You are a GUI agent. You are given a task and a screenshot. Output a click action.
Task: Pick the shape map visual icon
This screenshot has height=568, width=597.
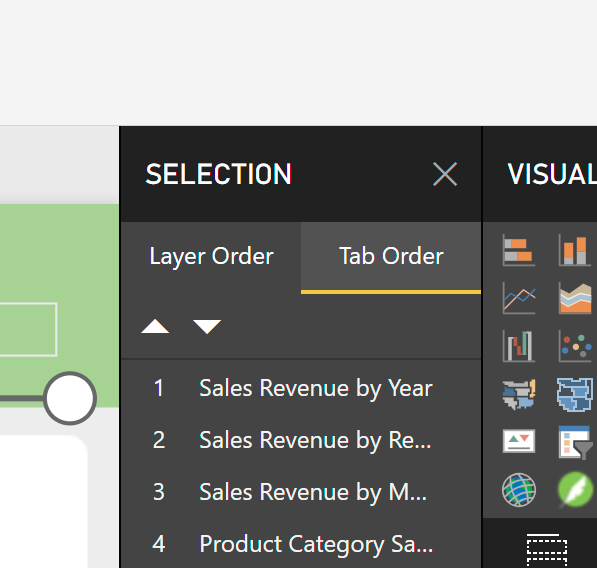(x=519, y=394)
